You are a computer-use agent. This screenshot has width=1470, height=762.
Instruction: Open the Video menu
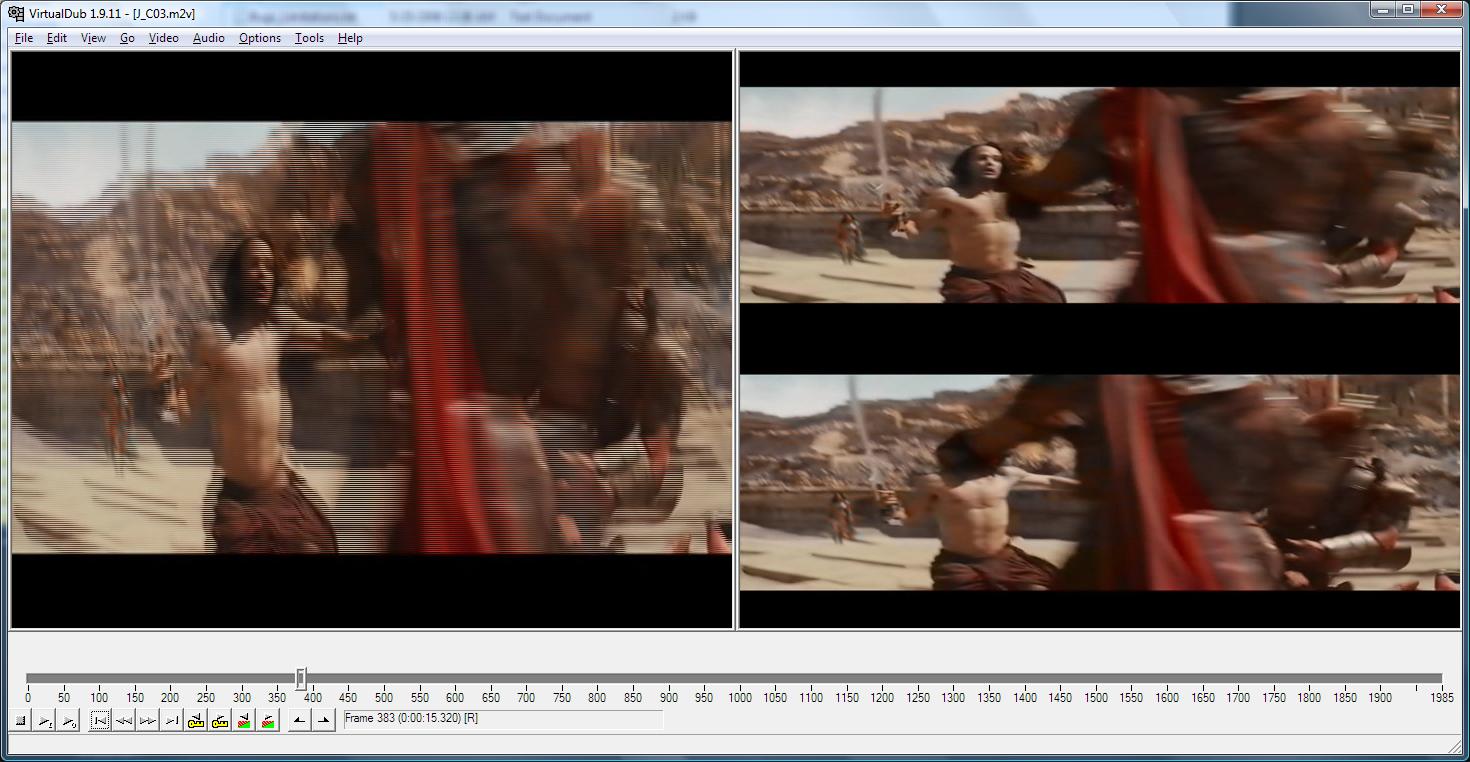point(163,38)
